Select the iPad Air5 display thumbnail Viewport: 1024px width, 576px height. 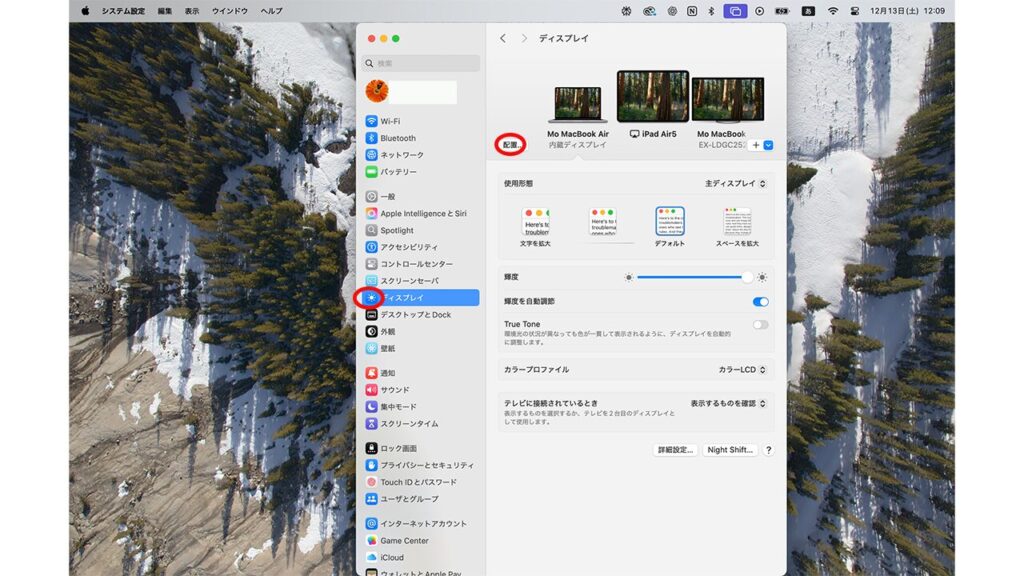coord(652,98)
